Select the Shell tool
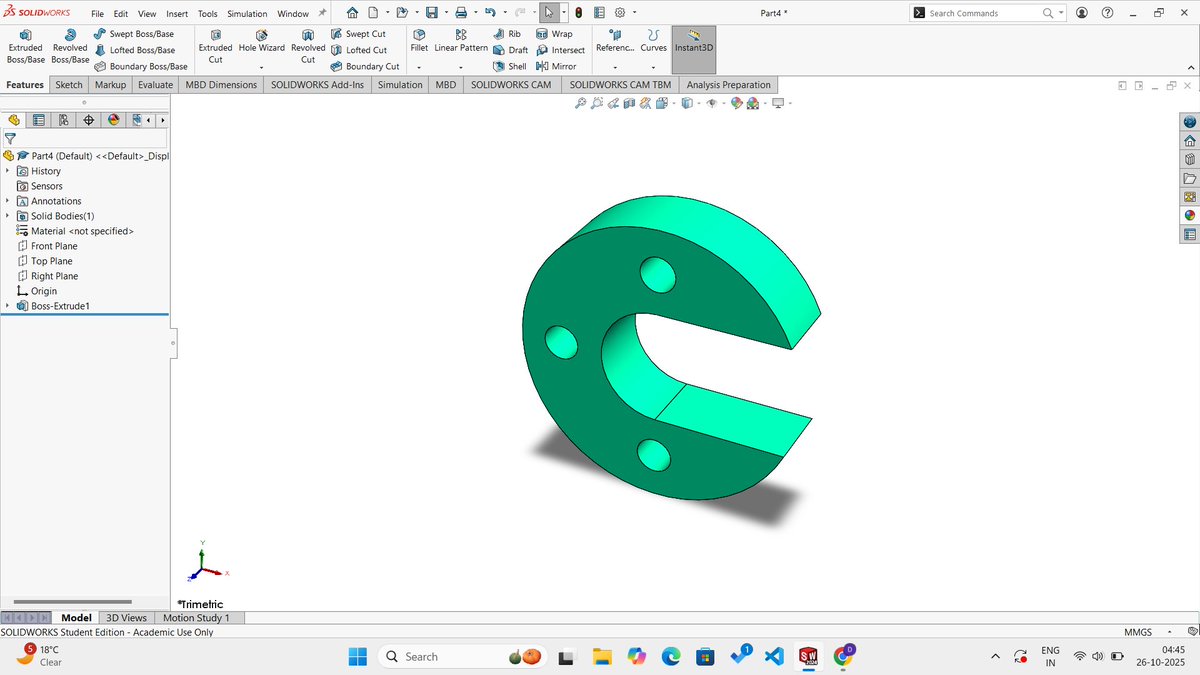 point(510,66)
